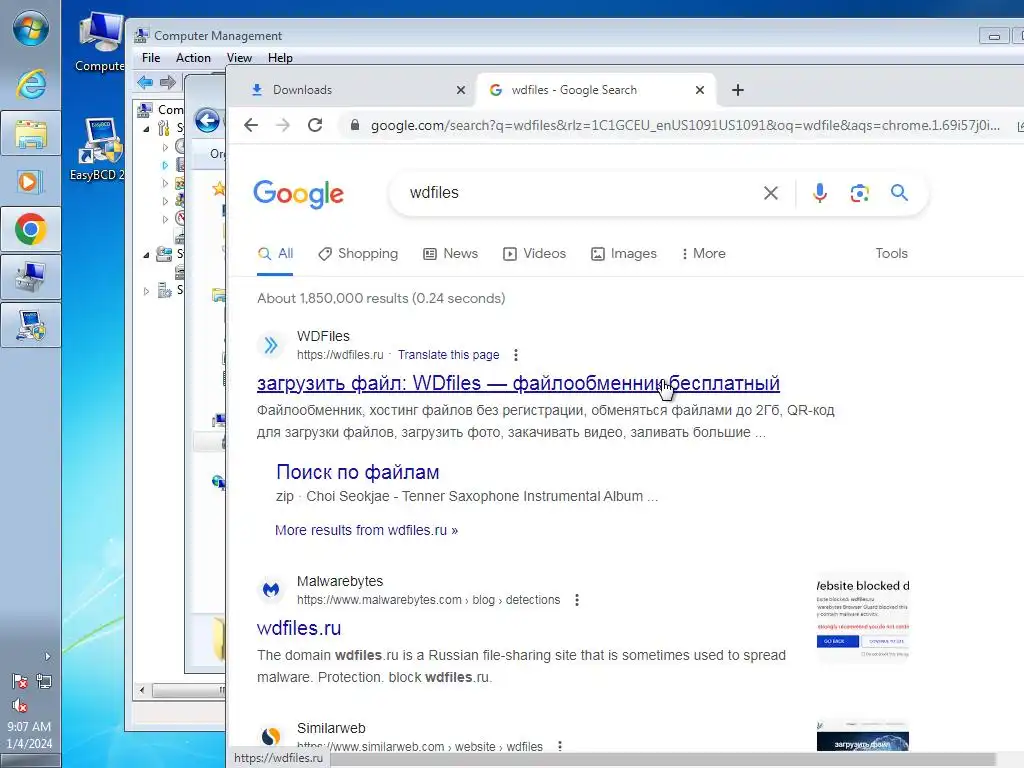Screen dimensions: 1024x768
Task: Open search Tools button
Action: [891, 253]
